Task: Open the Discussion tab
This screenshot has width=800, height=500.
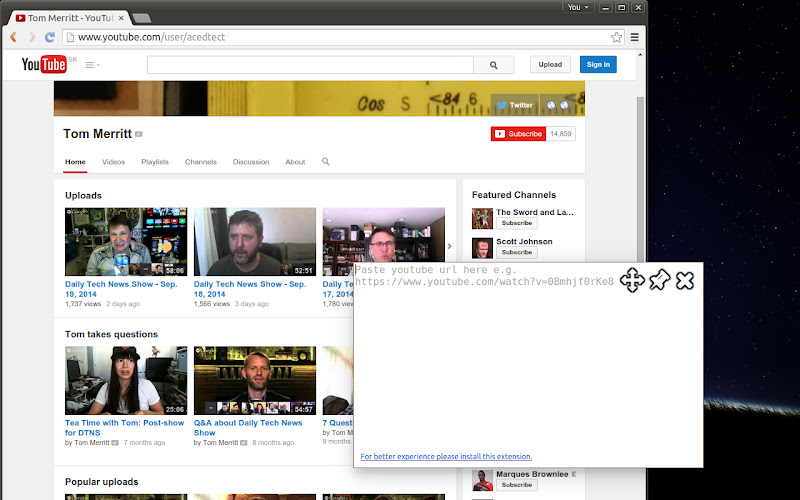Action: click(251, 162)
